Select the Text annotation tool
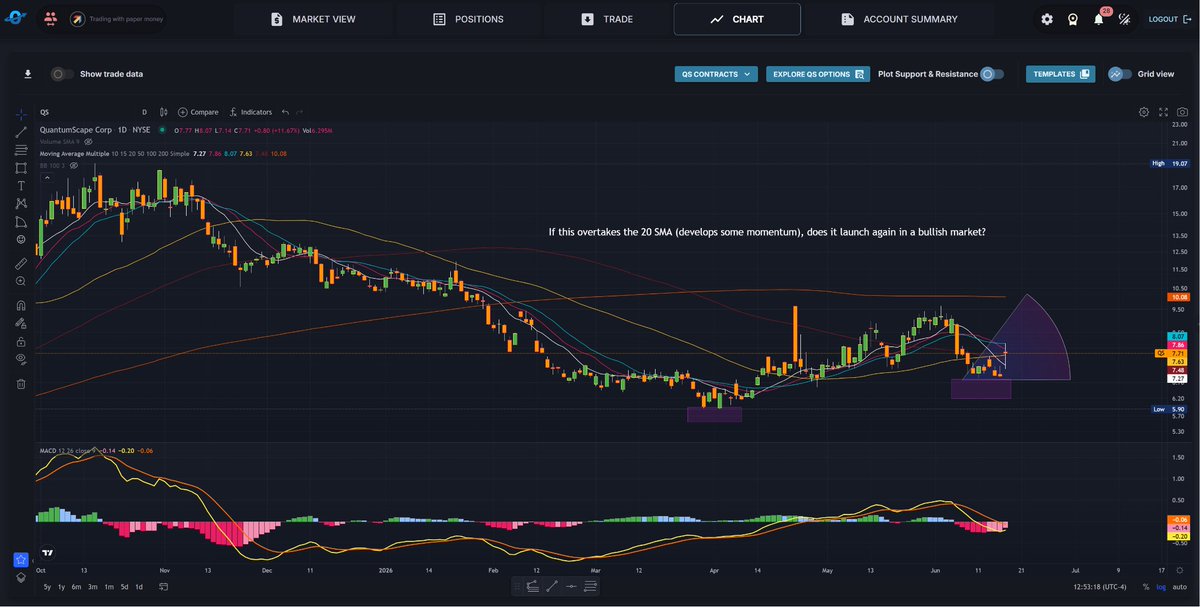The width and height of the screenshot is (1200, 607). [x=21, y=186]
